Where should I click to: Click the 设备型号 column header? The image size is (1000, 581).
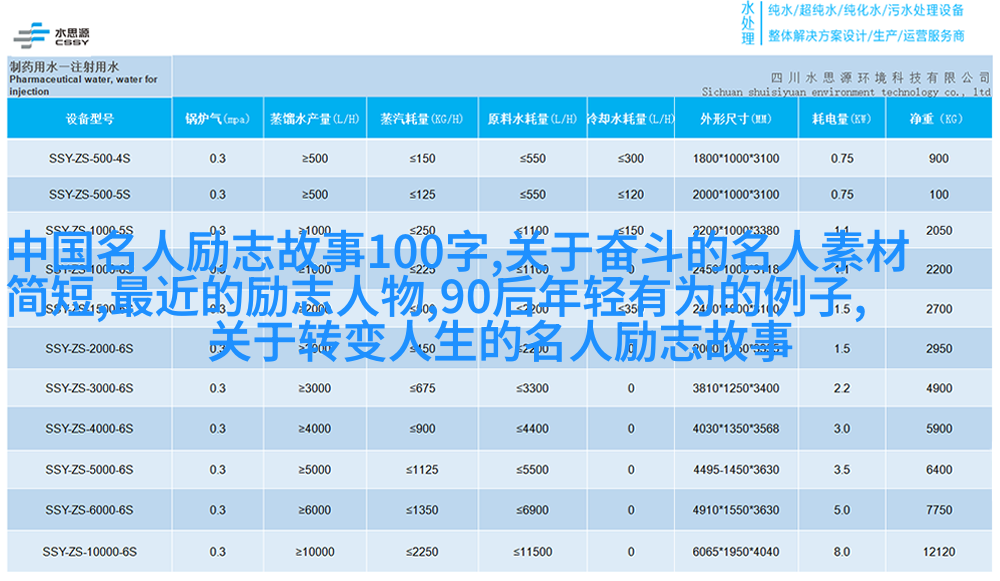(x=89, y=119)
